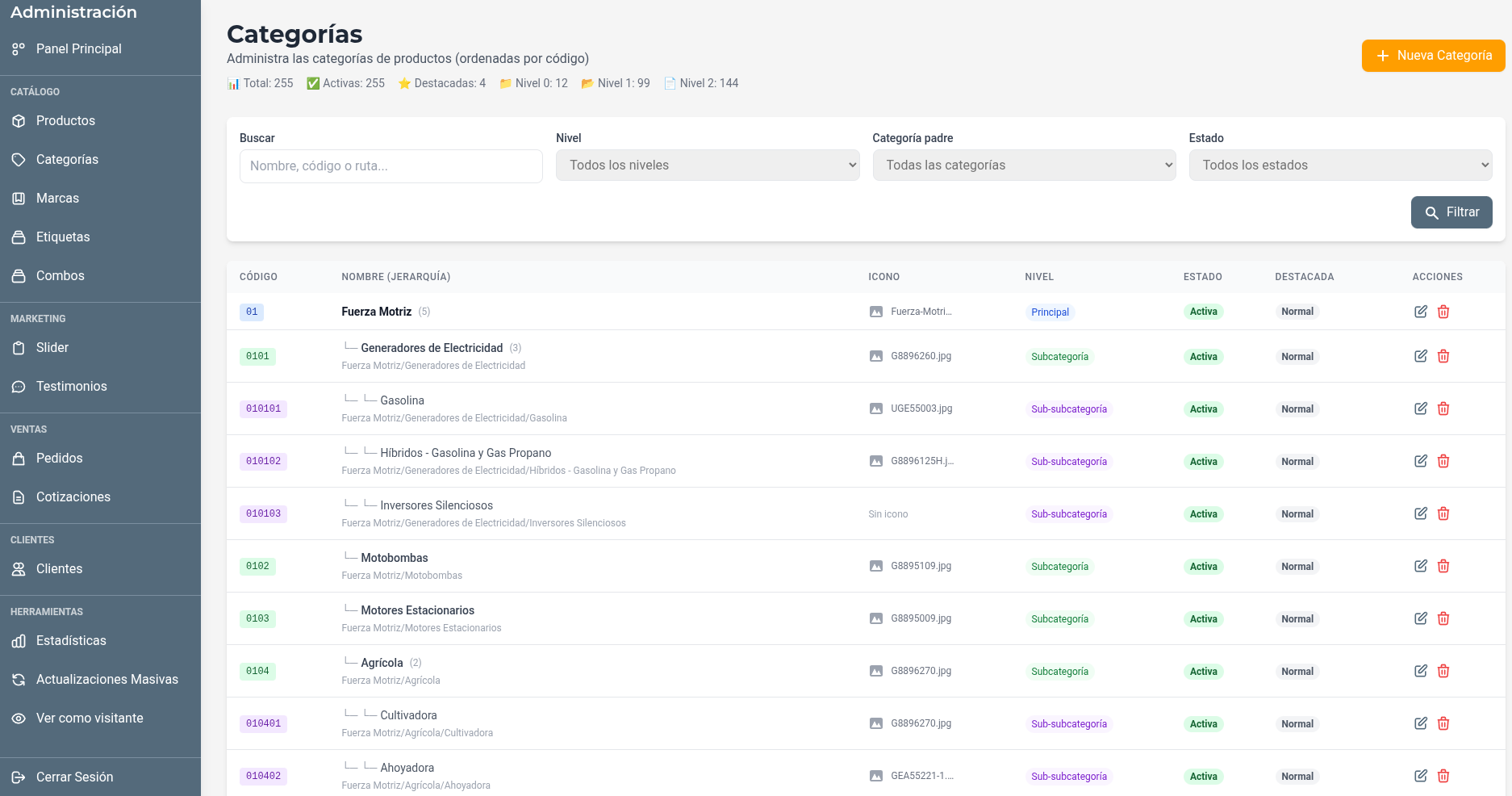Click the Nueva Categoría button
Image resolution: width=1512 pixels, height=796 pixels.
1433,56
